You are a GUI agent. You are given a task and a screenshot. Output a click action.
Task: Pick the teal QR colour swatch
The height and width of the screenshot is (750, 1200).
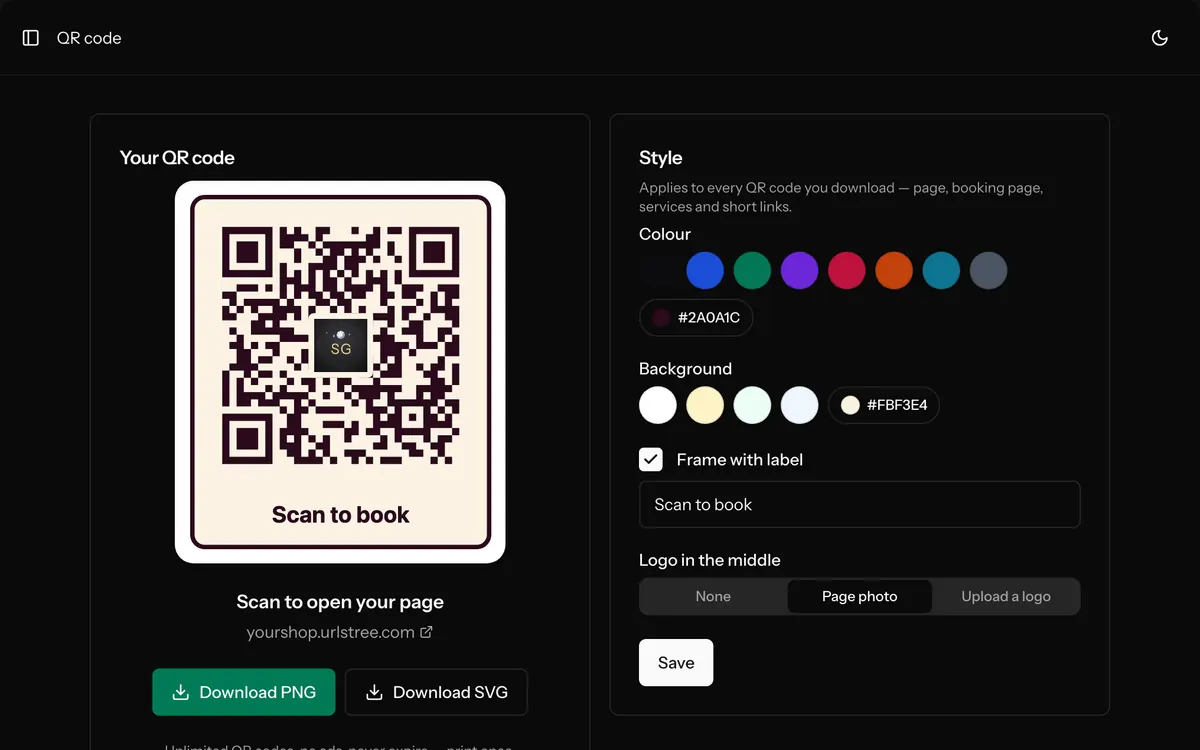pos(941,271)
